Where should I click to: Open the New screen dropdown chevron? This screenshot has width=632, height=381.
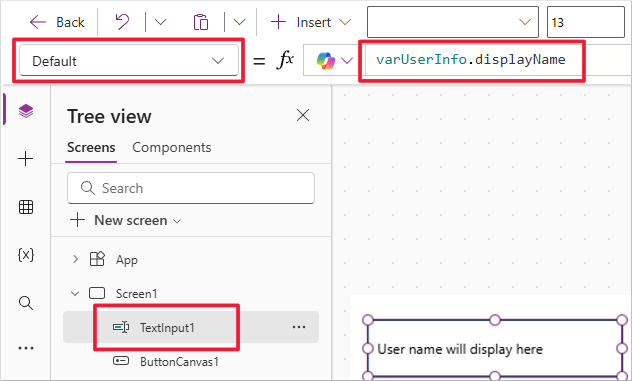177,221
